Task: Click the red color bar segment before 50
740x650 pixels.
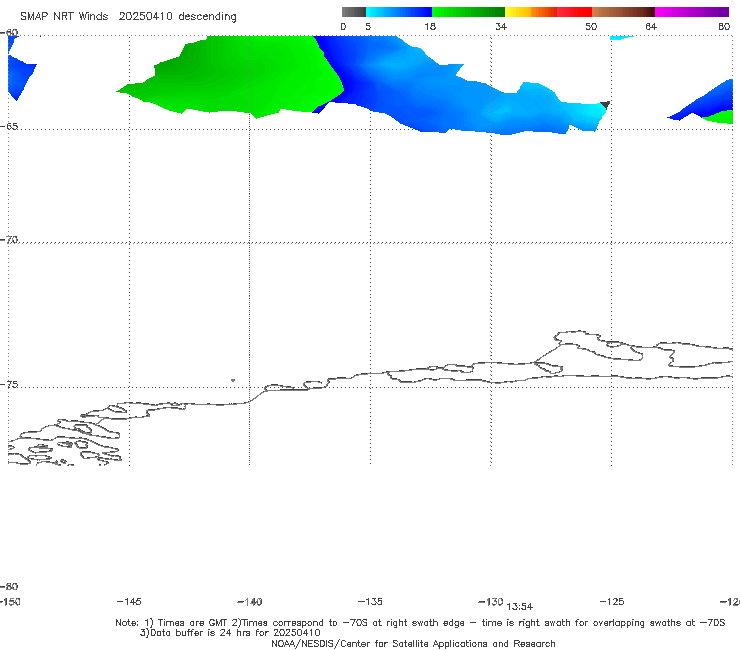Action: pyautogui.click(x=574, y=12)
